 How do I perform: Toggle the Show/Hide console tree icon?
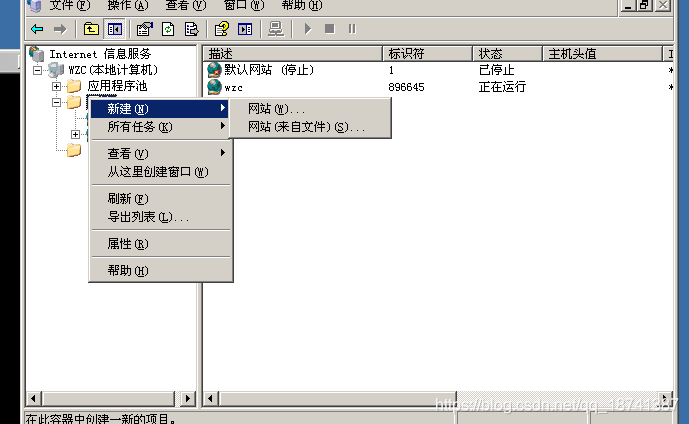point(115,29)
